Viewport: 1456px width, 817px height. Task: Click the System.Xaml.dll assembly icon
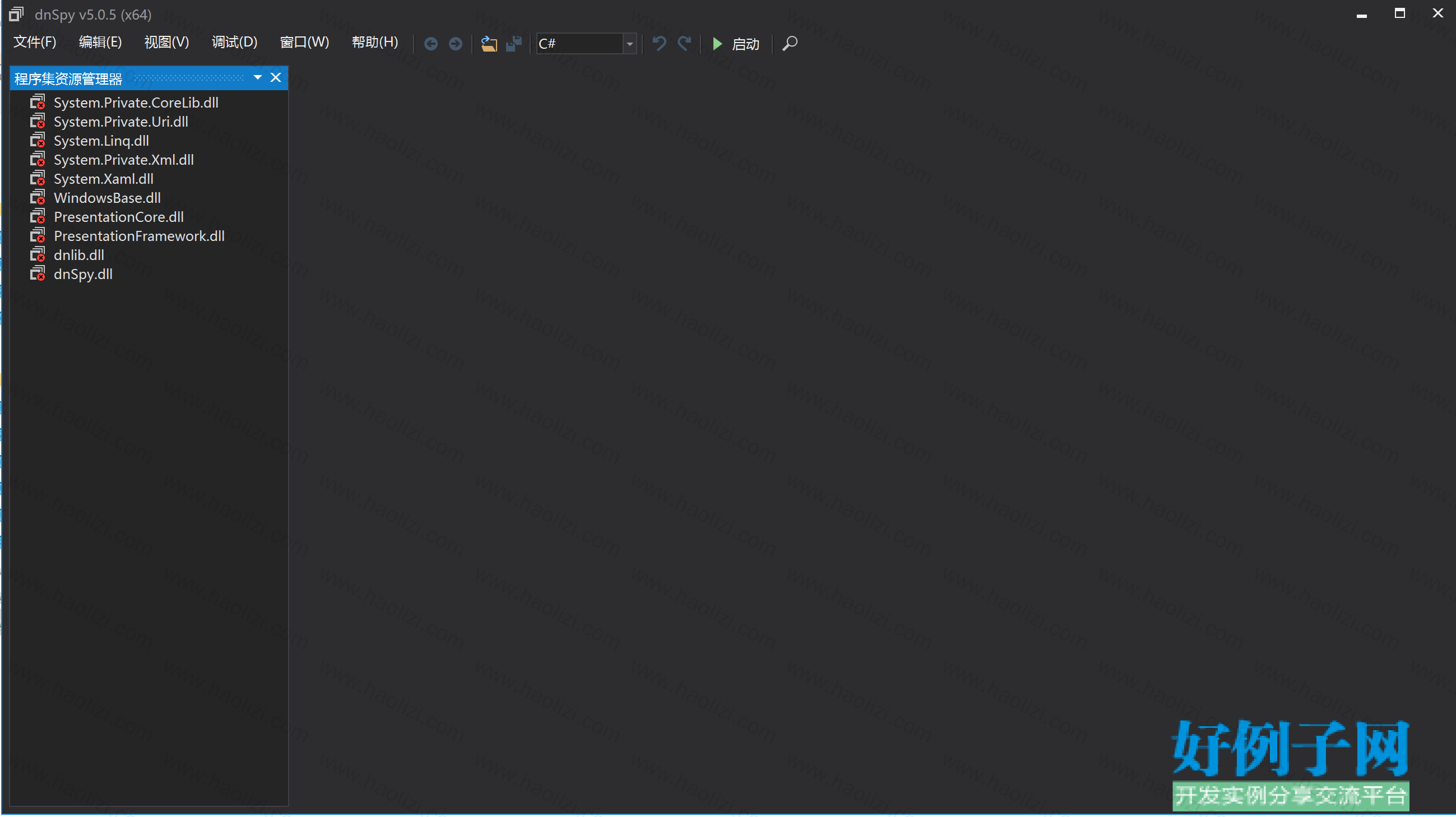click(x=38, y=179)
